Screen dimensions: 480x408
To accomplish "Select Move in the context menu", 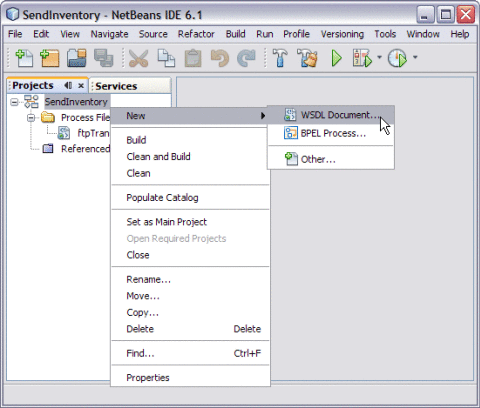I will (190, 296).
